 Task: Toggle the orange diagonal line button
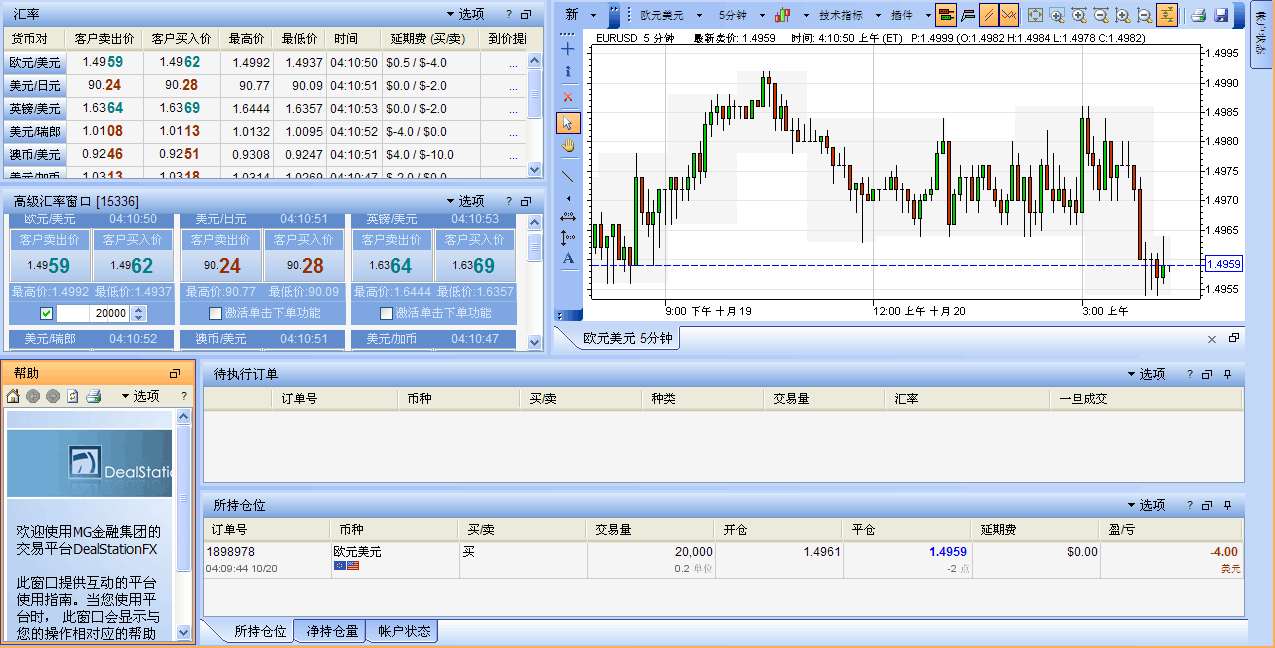coord(989,15)
